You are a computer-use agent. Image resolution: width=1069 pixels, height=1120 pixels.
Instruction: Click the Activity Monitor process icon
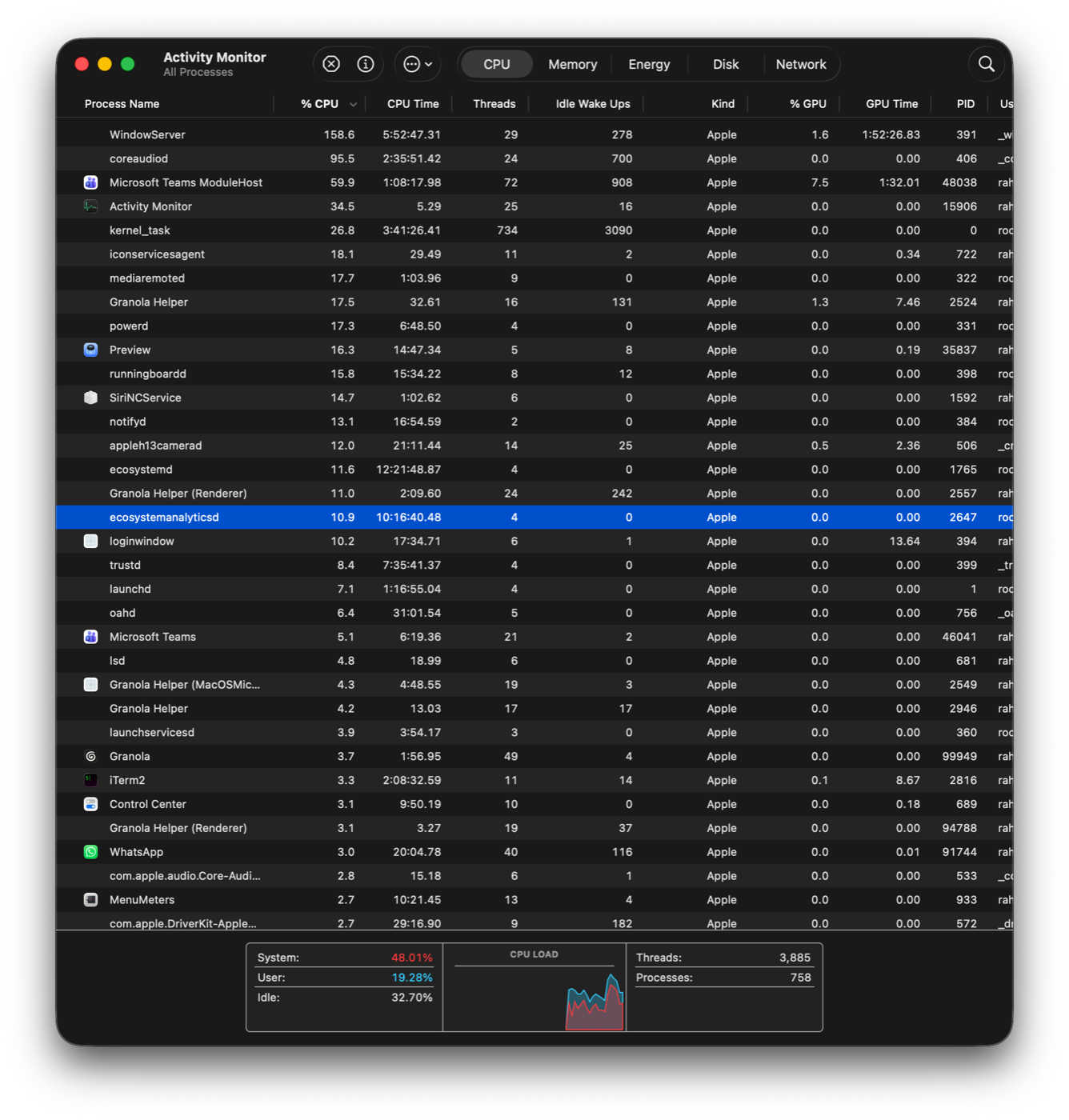(x=90, y=206)
